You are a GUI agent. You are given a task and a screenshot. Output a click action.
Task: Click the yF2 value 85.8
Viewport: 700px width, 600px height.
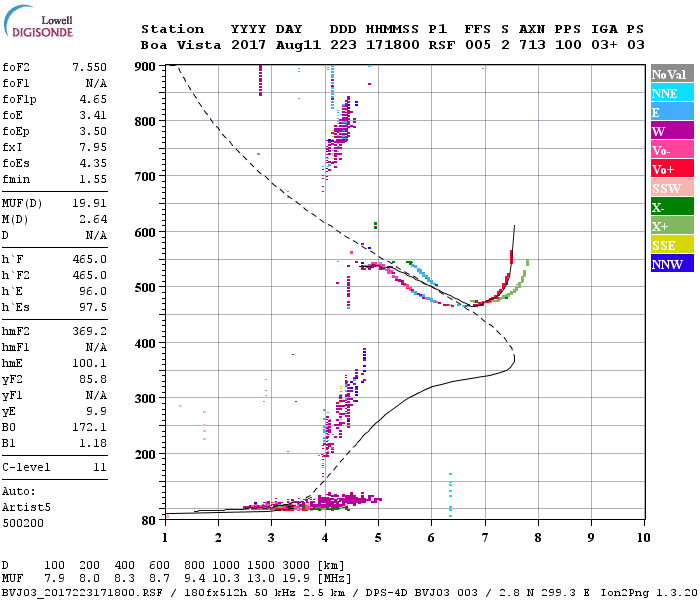[x=93, y=379]
